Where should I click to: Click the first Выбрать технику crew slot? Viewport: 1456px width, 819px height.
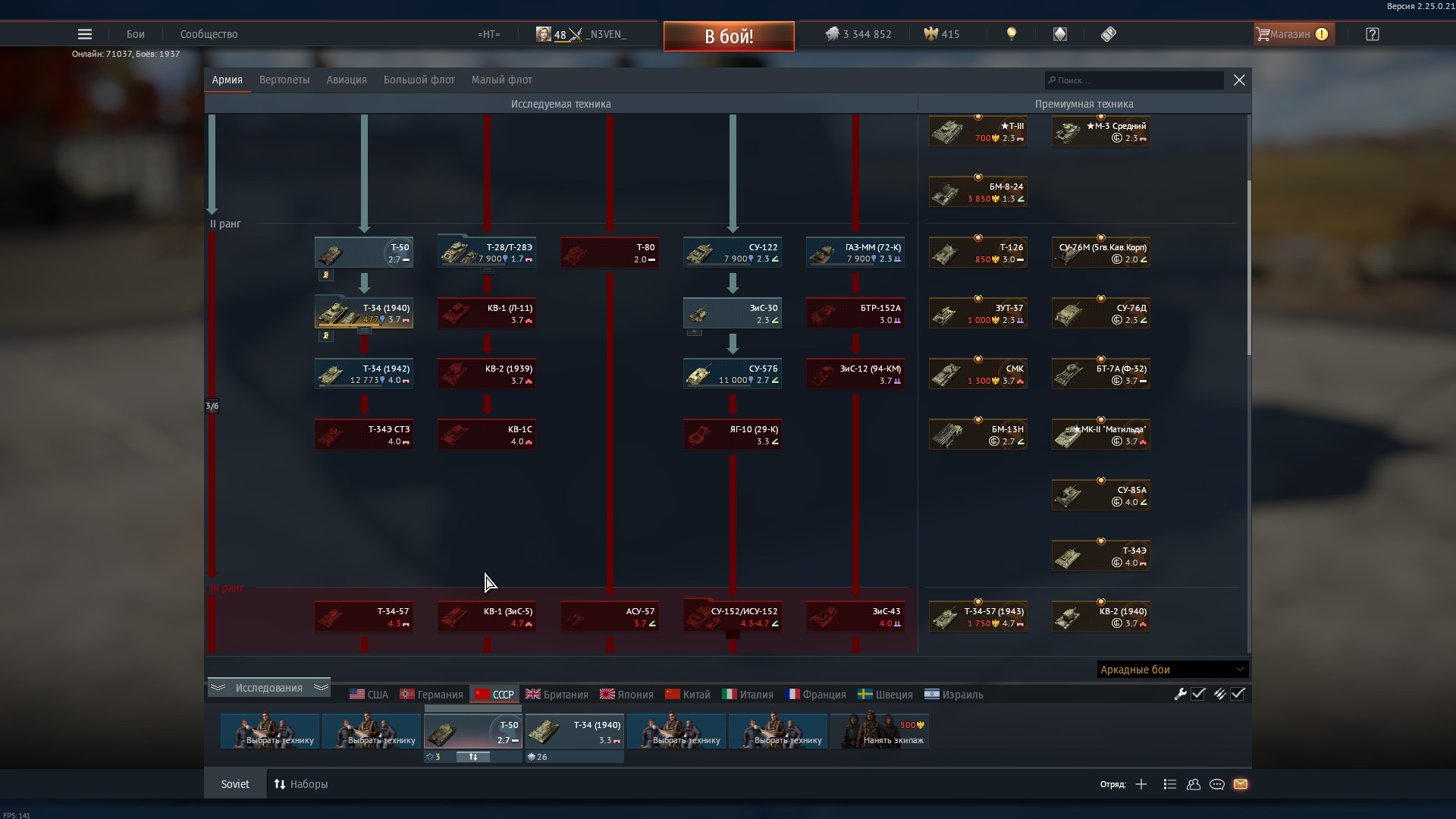tap(270, 731)
